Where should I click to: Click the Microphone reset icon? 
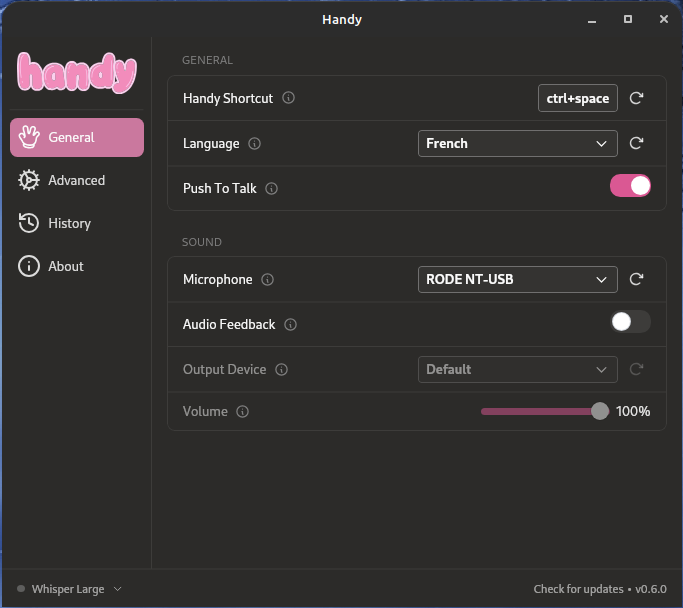[x=636, y=279]
